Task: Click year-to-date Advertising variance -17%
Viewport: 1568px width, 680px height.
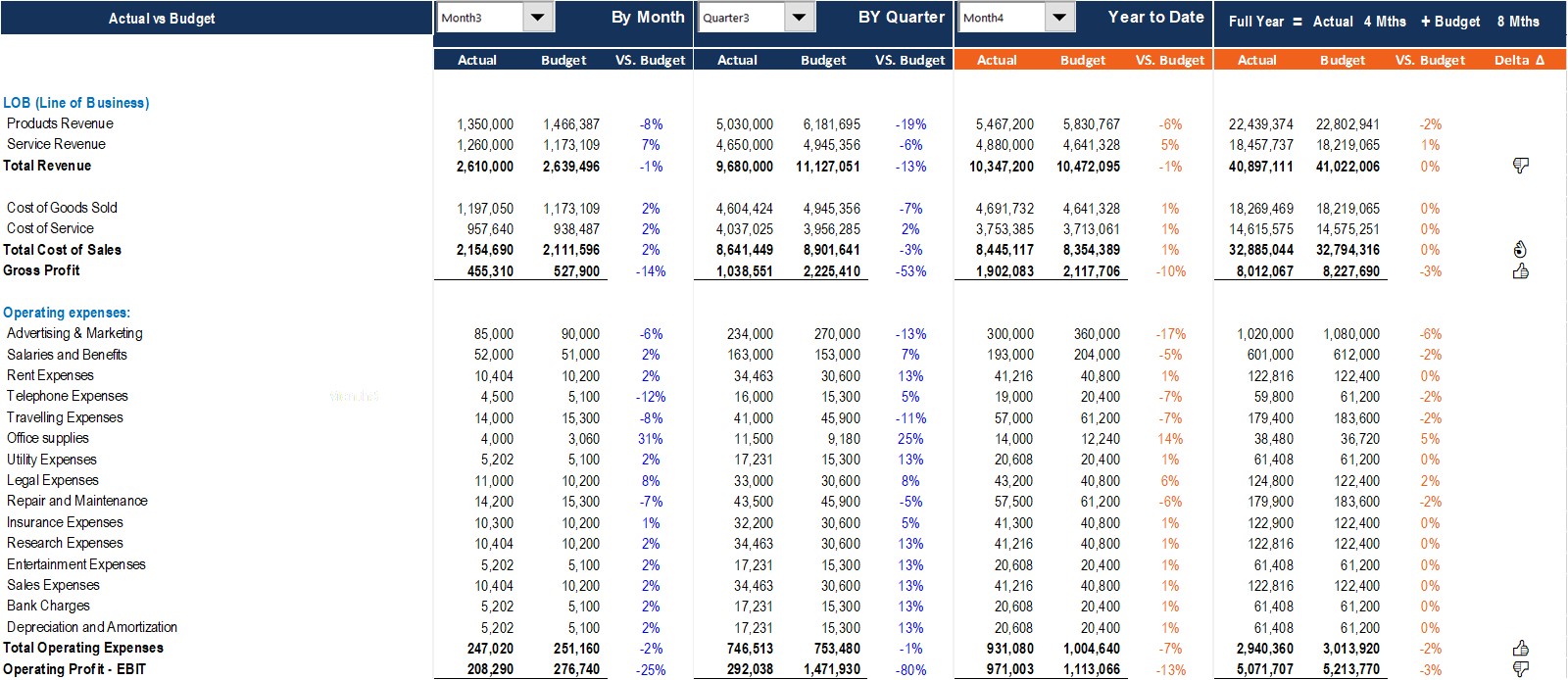Action: (1170, 334)
